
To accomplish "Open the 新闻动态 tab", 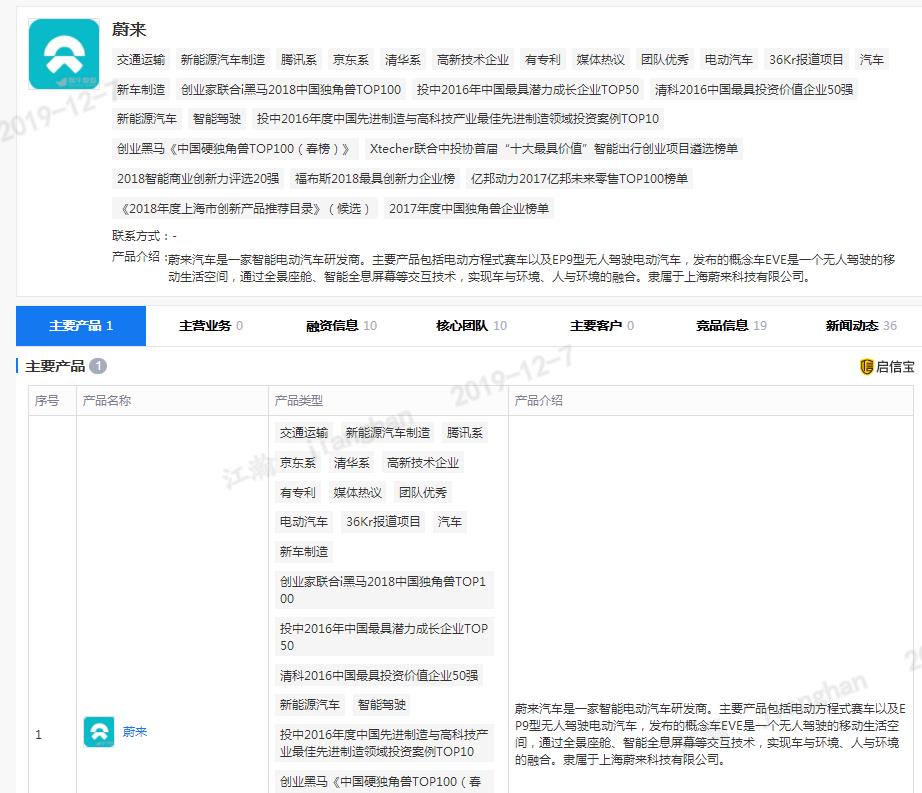I will point(861,326).
